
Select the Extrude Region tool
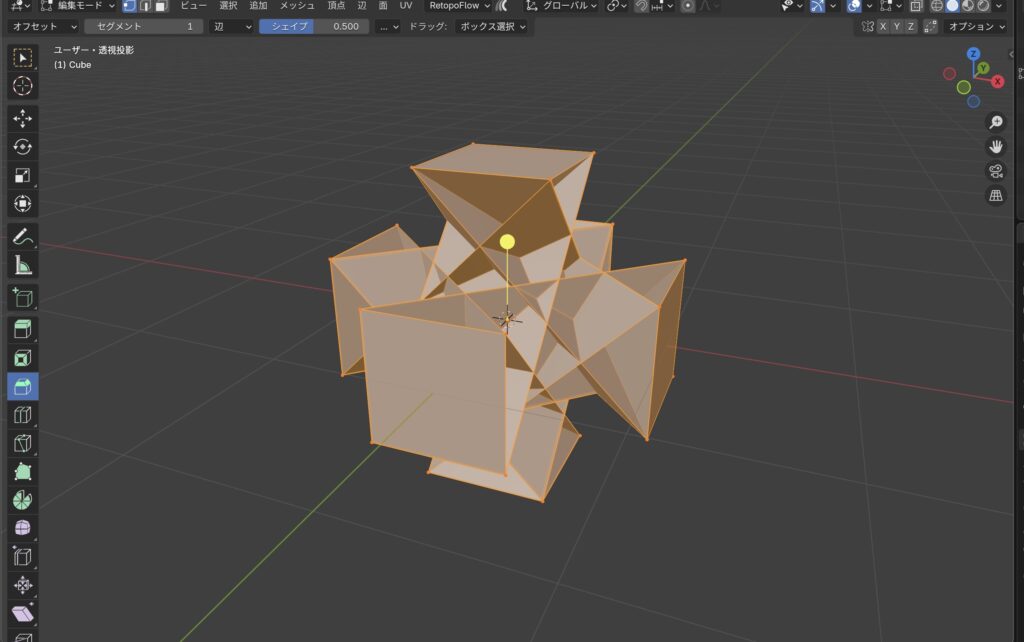23,329
